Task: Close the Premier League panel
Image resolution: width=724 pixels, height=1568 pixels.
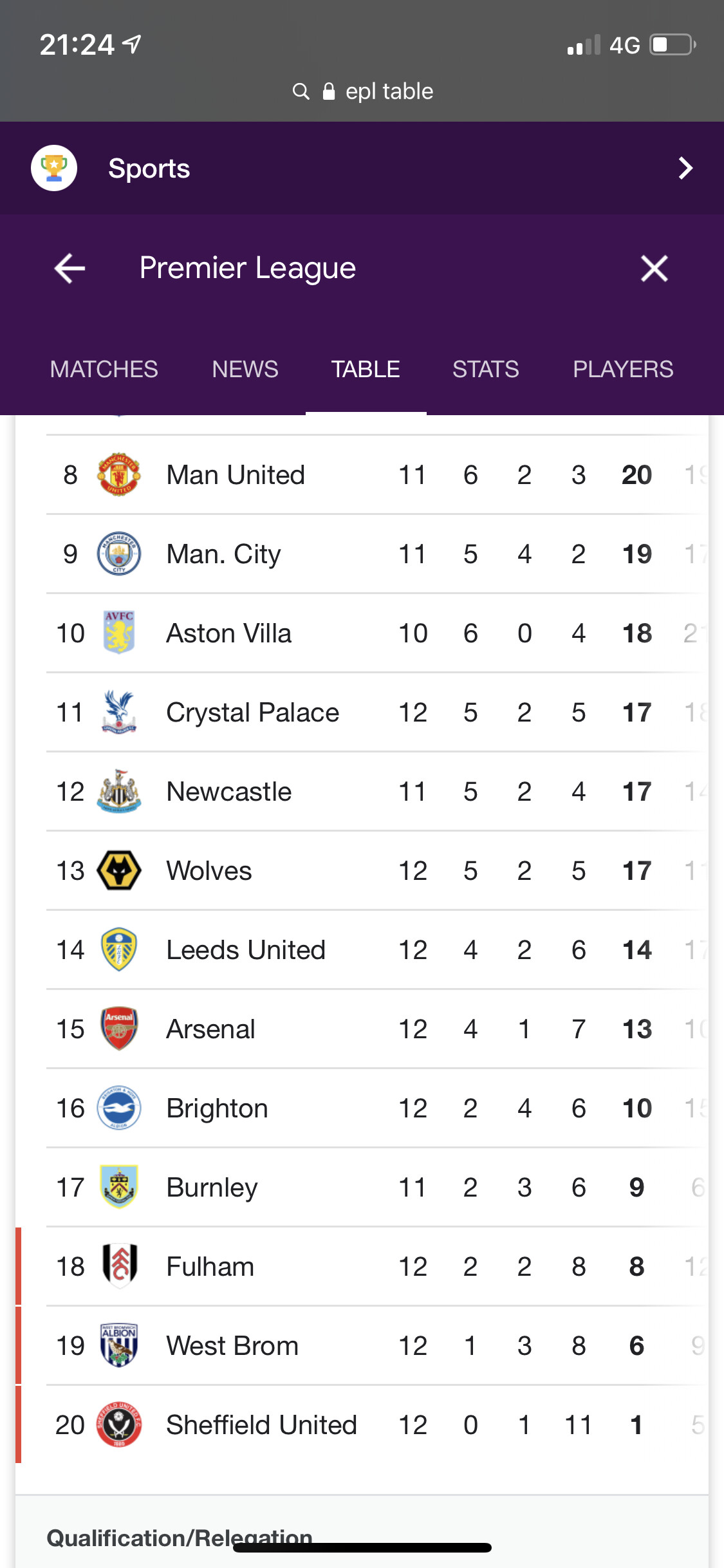Action: [654, 268]
